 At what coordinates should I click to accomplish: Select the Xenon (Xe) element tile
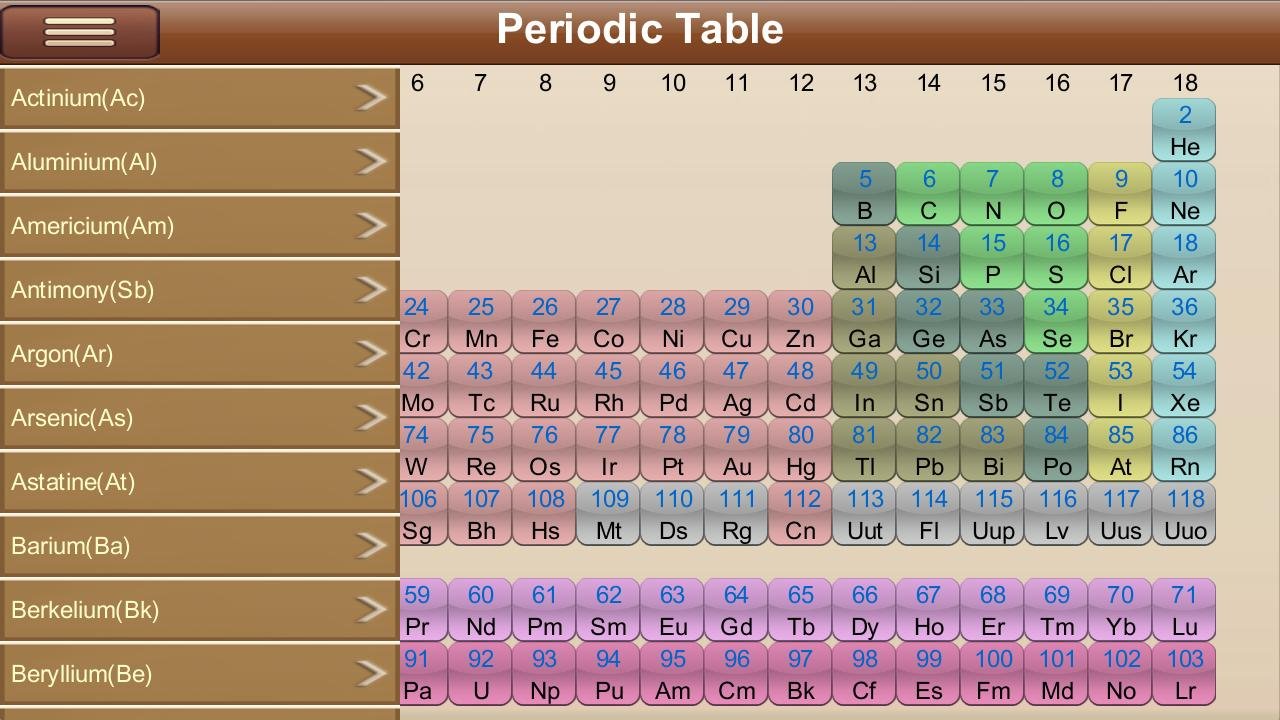[x=1184, y=386]
